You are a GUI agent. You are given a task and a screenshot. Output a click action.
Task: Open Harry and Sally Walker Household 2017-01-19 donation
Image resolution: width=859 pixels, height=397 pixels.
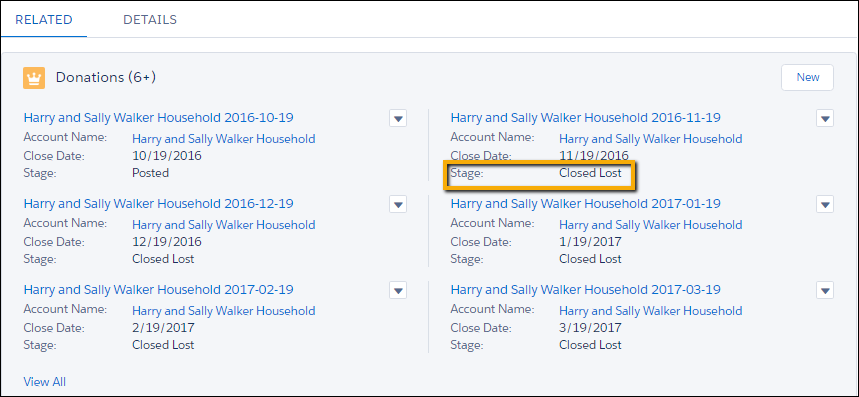[585, 203]
